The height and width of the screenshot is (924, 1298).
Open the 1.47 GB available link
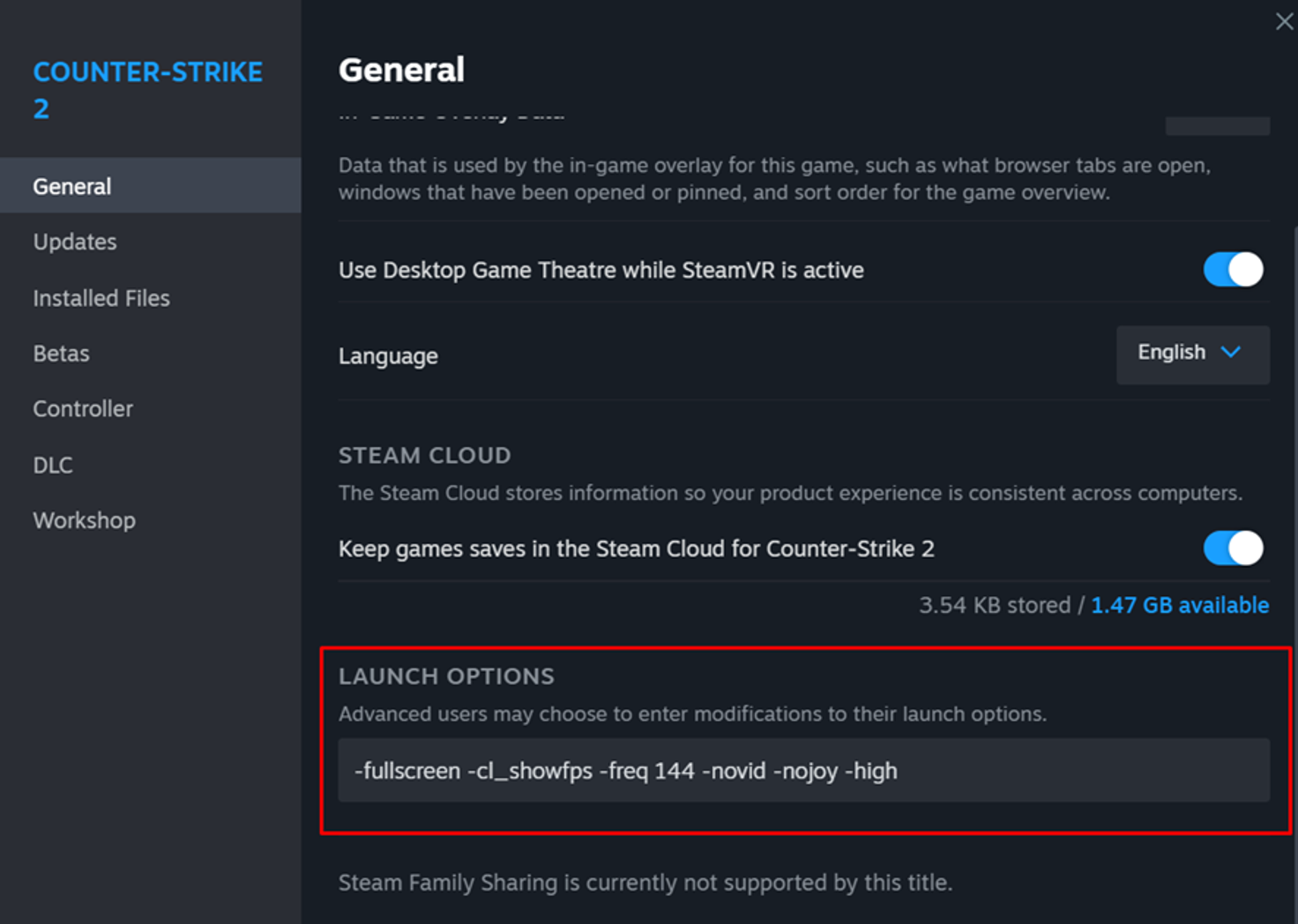click(1179, 605)
